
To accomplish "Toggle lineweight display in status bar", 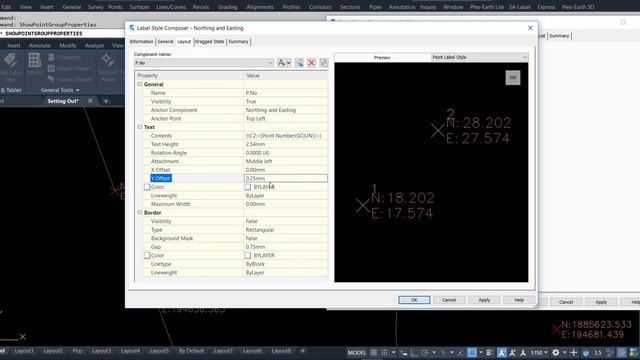I will click(x=489, y=353).
